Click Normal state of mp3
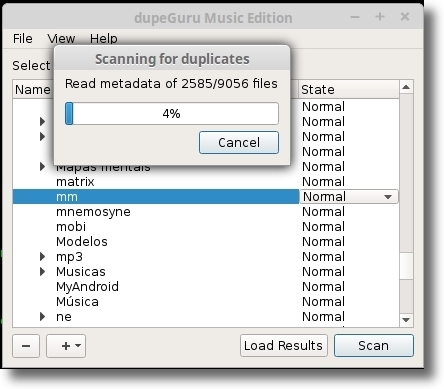This screenshot has width=444, height=389. click(323, 257)
